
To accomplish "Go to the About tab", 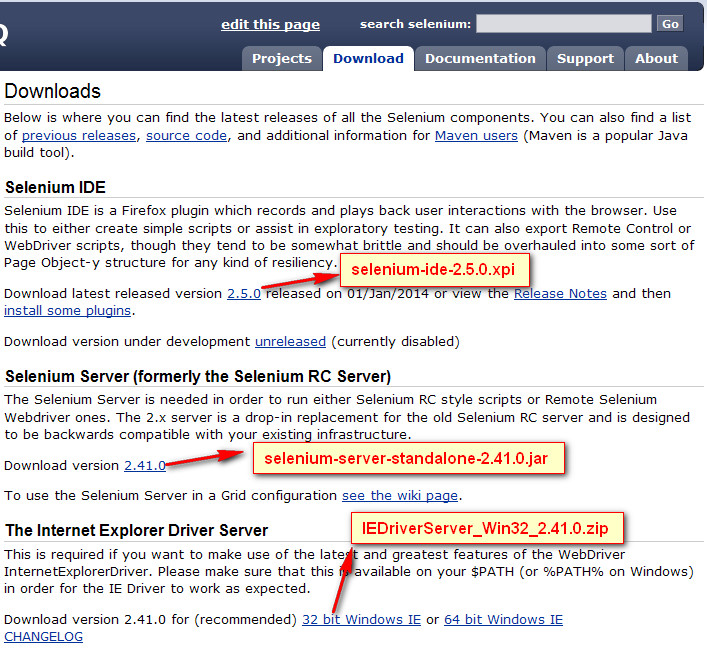I will [656, 59].
